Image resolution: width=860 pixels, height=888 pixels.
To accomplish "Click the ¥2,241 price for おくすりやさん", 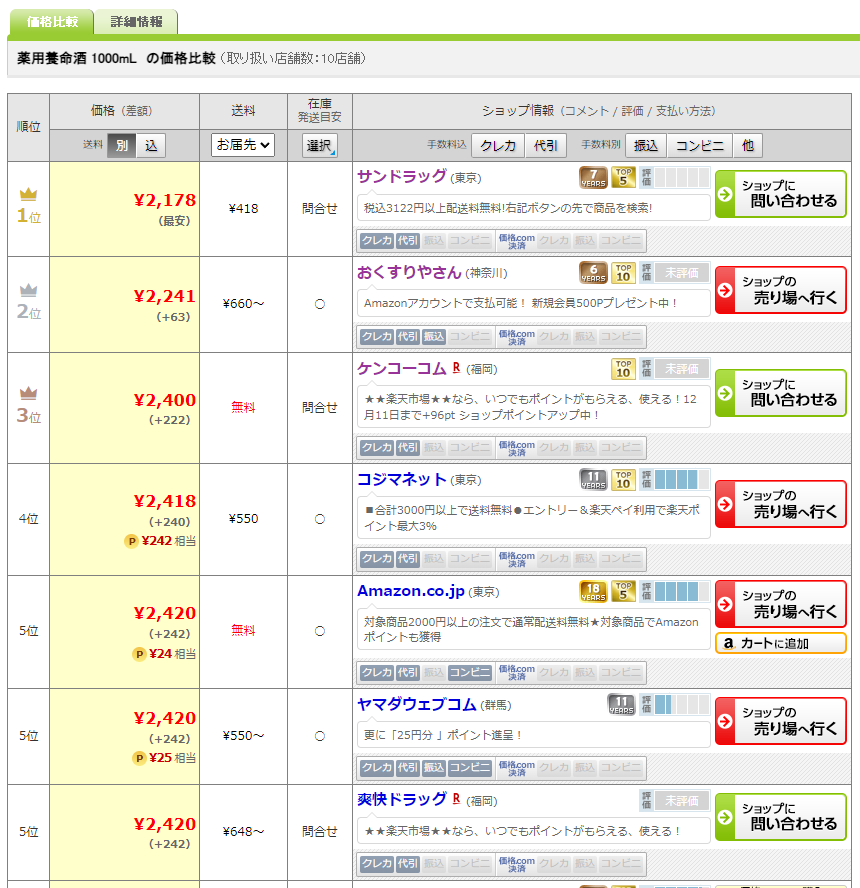I will point(165,296).
